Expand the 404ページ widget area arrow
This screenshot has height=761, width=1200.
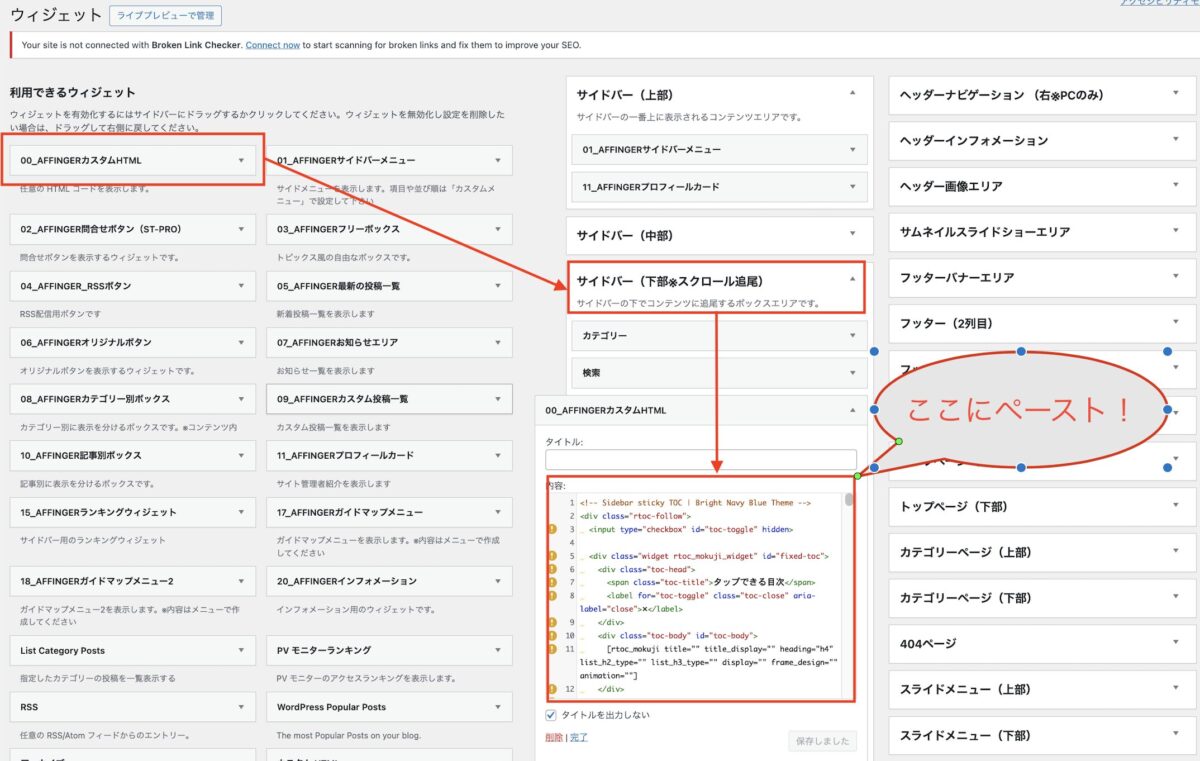(x=1177, y=643)
